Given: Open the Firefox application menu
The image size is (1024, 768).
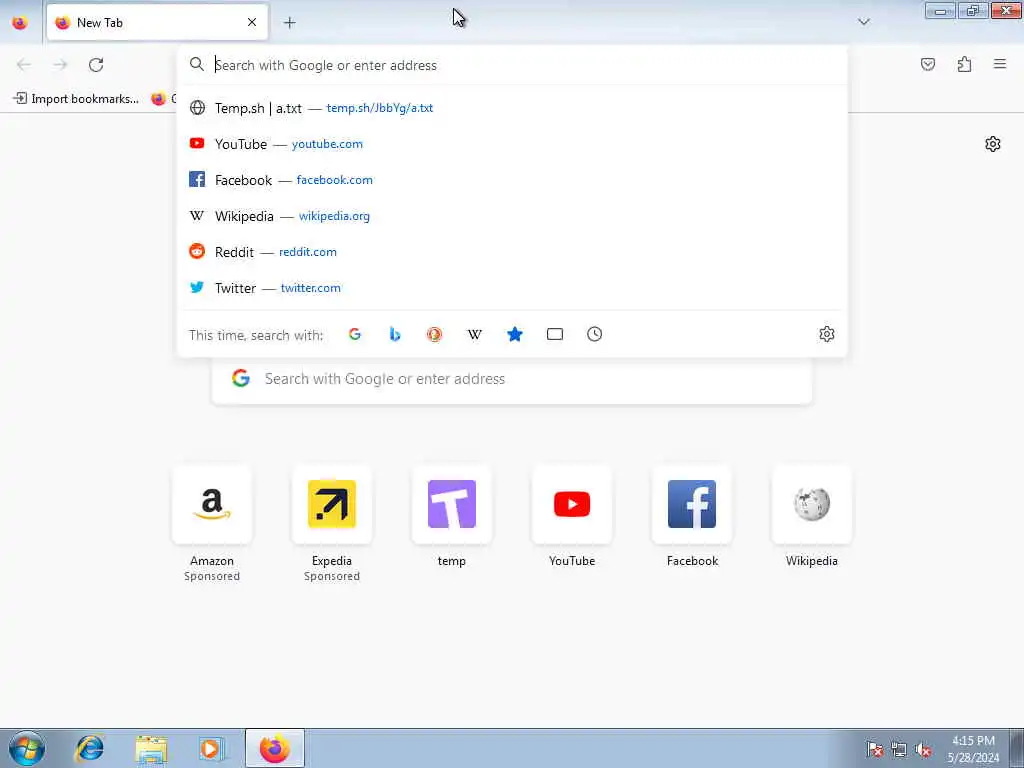Looking at the screenshot, I should coord(1000,64).
